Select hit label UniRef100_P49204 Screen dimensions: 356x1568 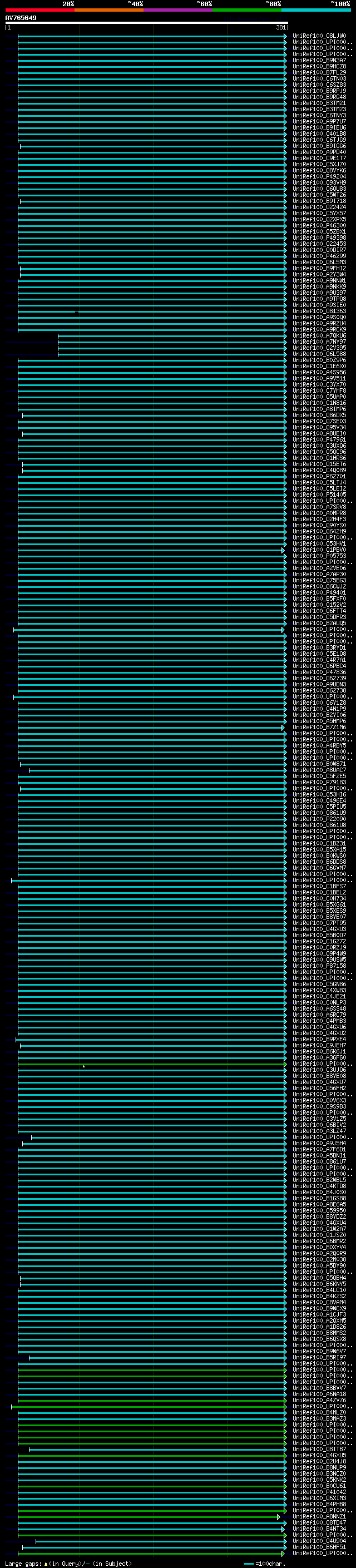(319, 176)
